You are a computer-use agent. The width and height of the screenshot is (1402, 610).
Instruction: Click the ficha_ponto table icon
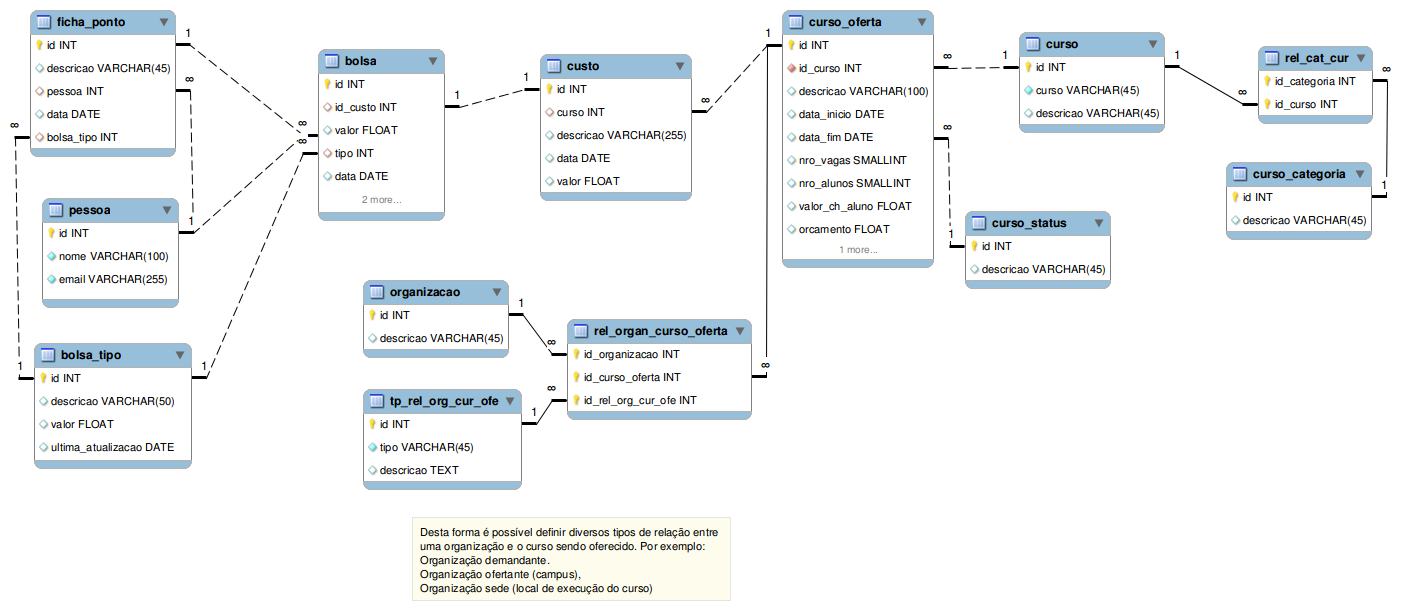coord(42,22)
